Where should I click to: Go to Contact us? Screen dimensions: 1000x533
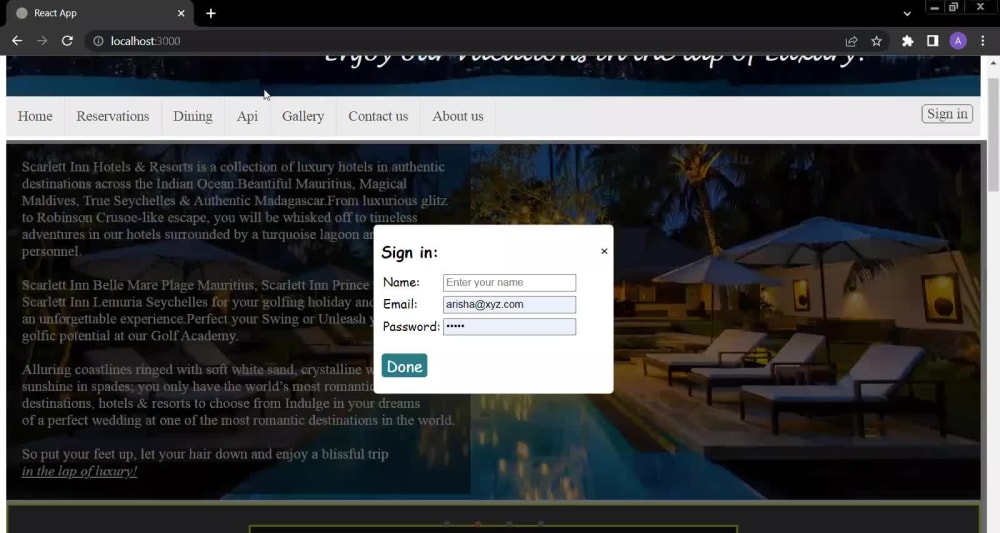tap(378, 116)
